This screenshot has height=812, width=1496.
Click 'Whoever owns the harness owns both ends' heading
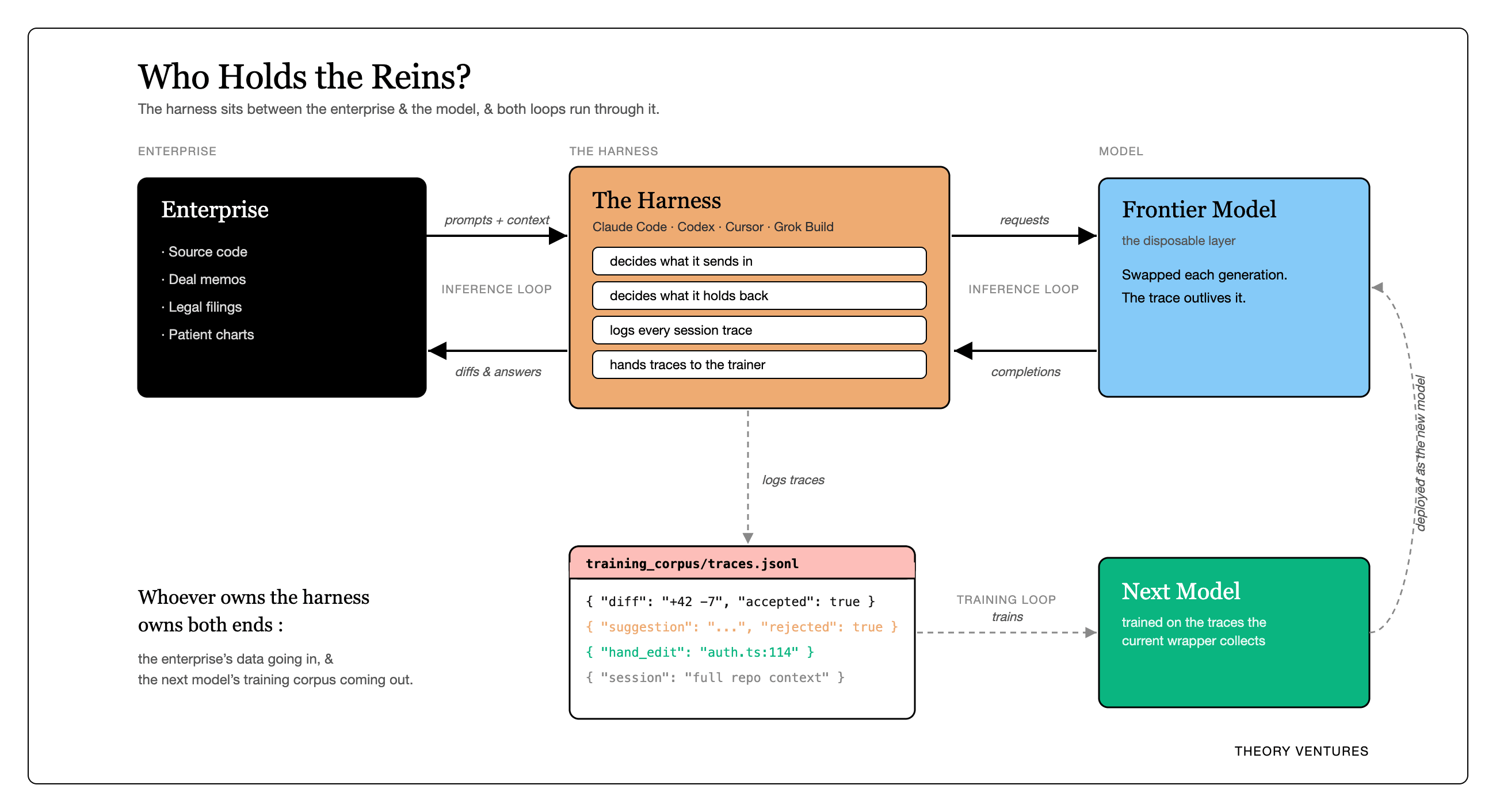253,611
